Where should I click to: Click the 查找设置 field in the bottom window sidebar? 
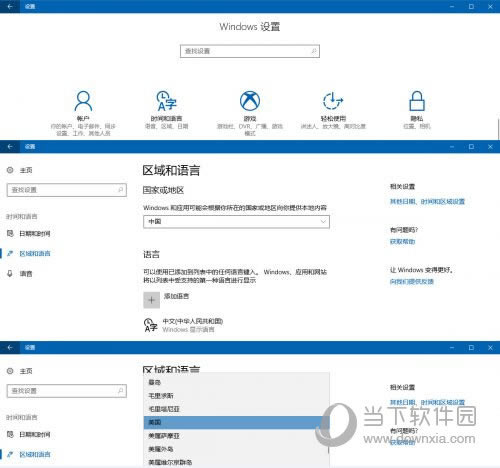(x=67, y=391)
